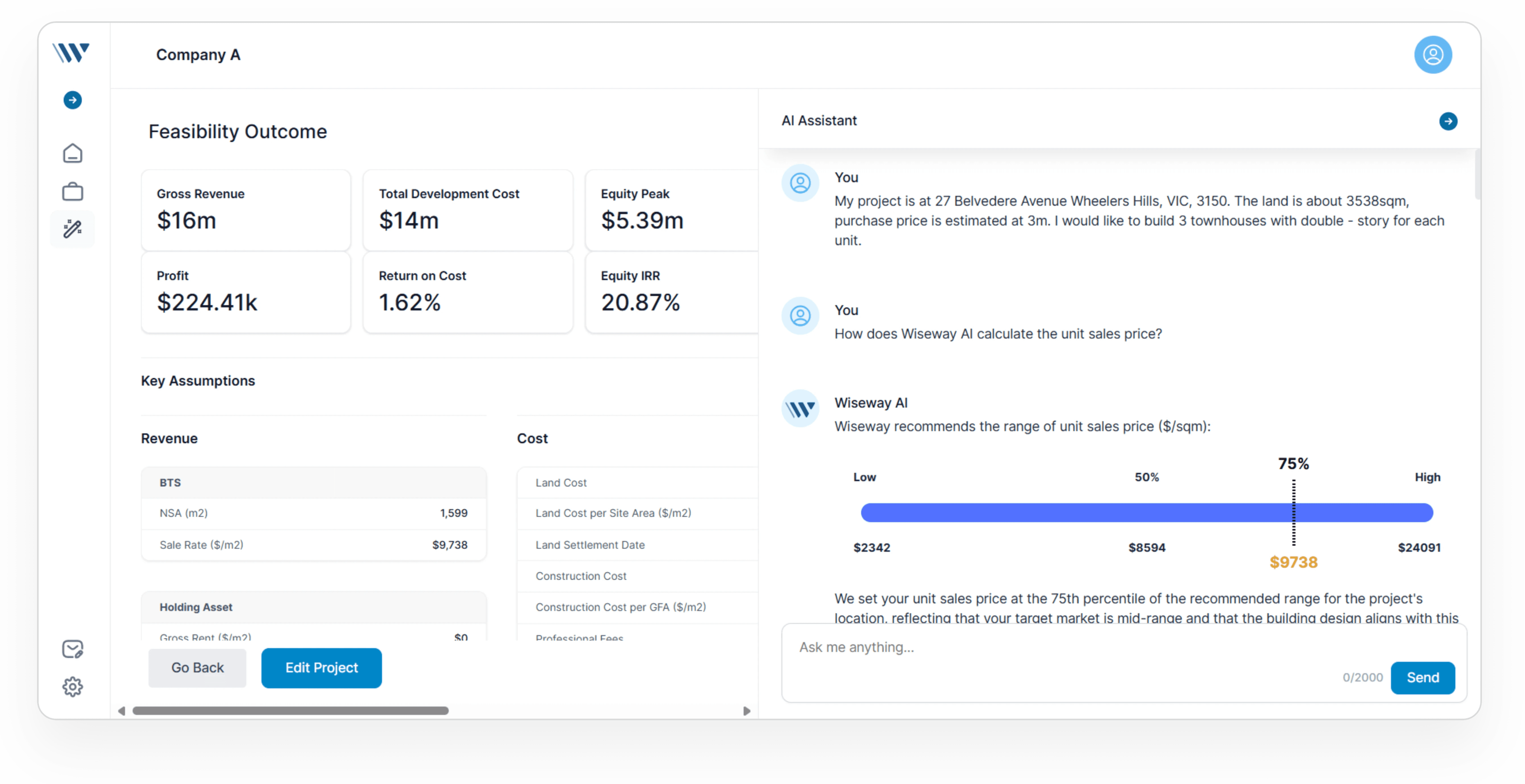Click the 'BTS' table header row

[x=314, y=483]
